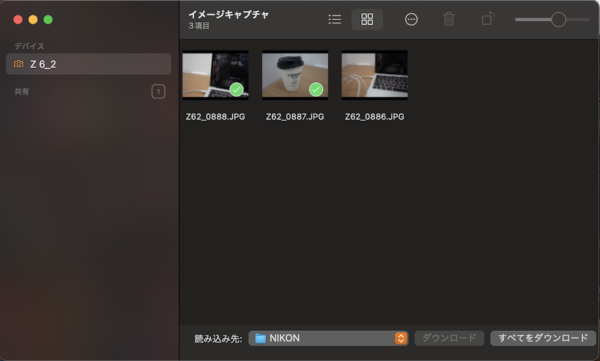Click the orange dropdown stepper arrows
The image size is (600, 361).
(401, 338)
